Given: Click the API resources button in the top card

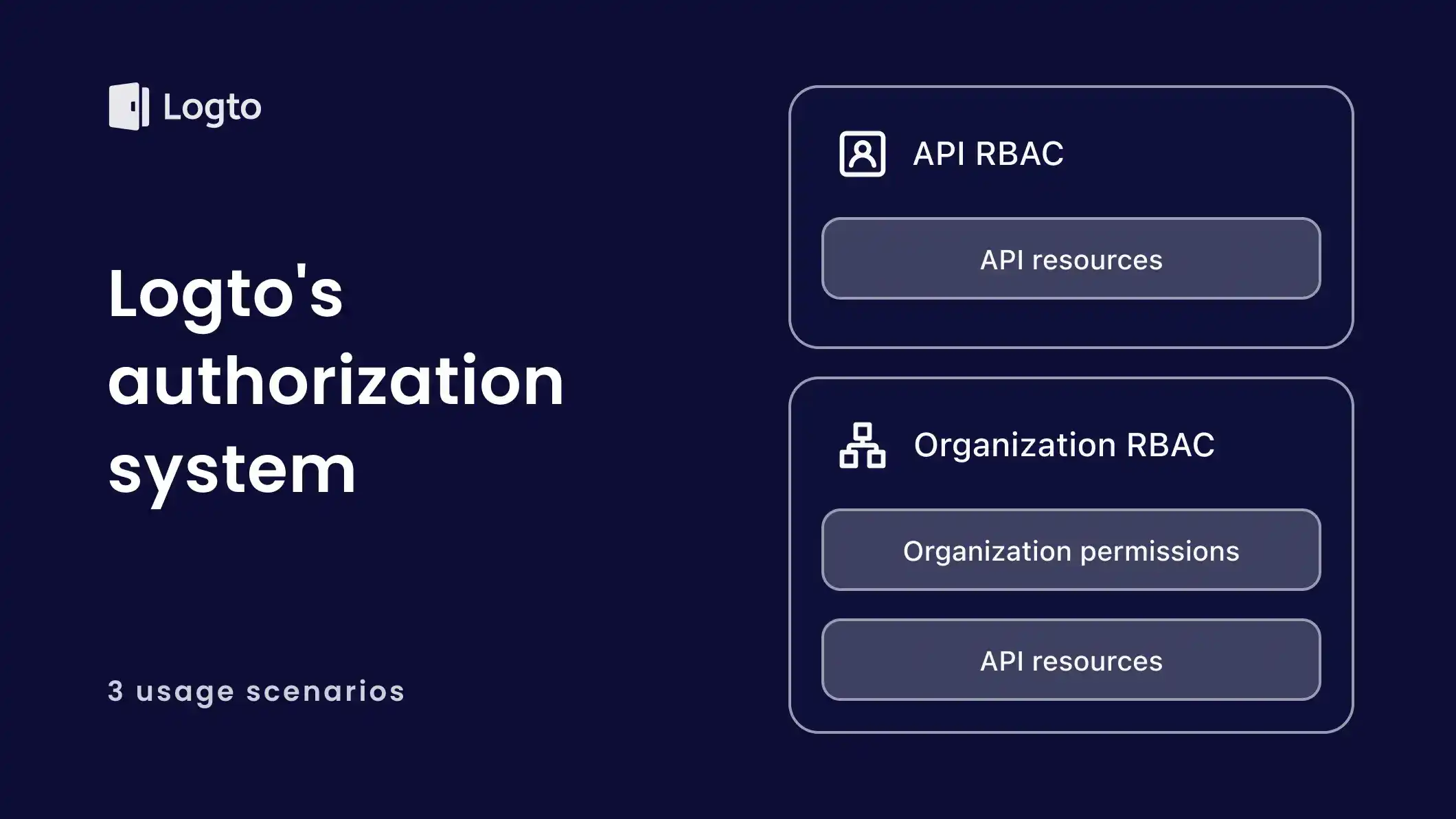Looking at the screenshot, I should (1071, 259).
